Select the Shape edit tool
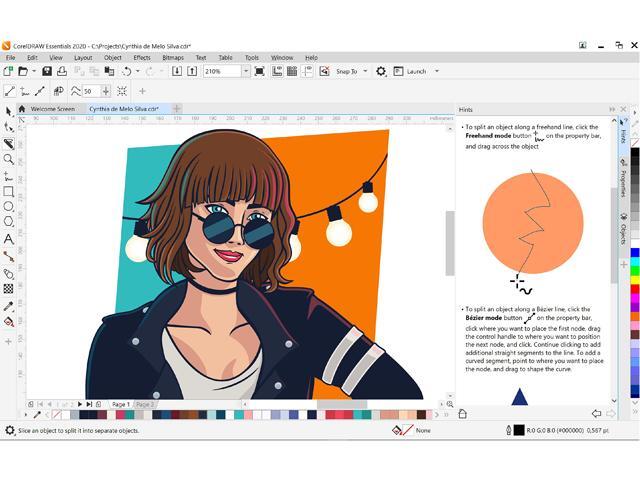Screen dimensions: 640x480 click(x=8, y=127)
